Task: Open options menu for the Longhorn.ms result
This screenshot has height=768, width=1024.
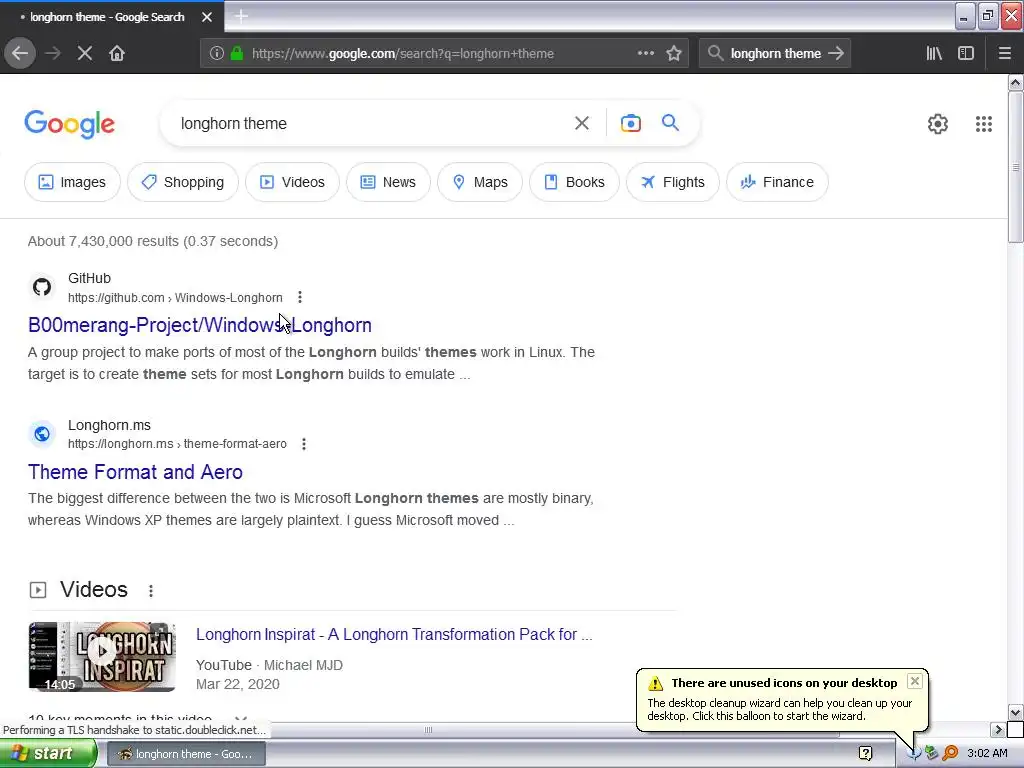Action: tap(304, 444)
